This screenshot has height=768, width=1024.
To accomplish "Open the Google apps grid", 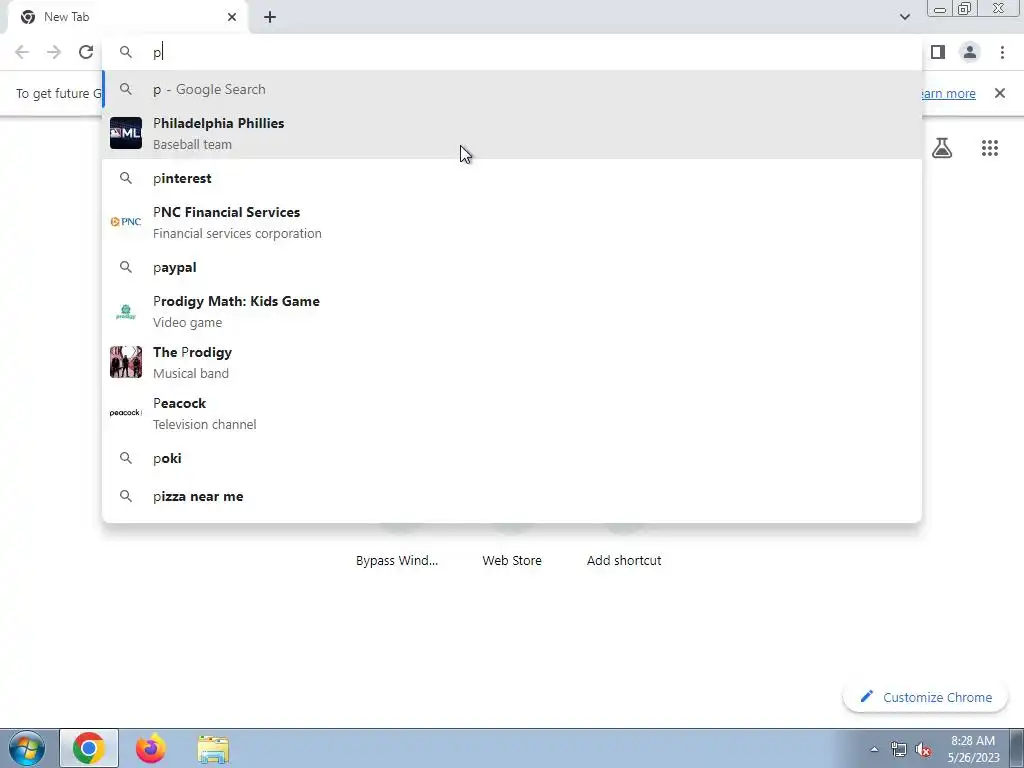I will (990, 148).
